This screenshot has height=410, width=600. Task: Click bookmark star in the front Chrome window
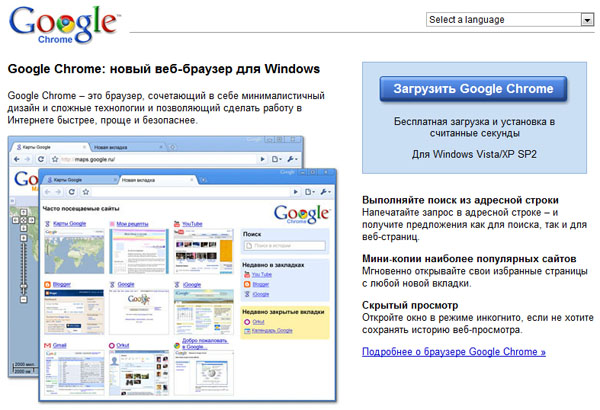86,192
